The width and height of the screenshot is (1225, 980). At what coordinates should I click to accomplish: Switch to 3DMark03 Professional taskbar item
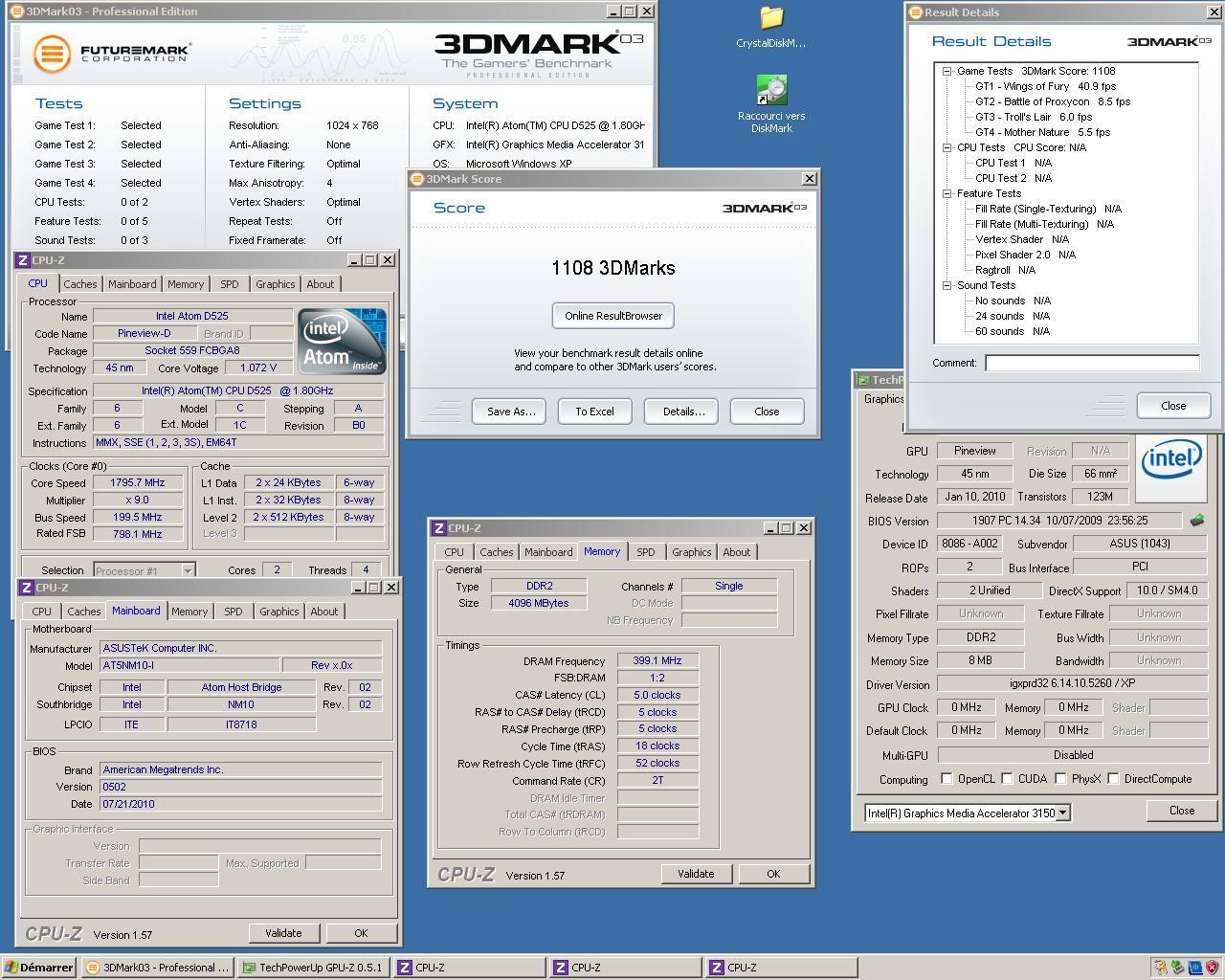click(x=158, y=968)
